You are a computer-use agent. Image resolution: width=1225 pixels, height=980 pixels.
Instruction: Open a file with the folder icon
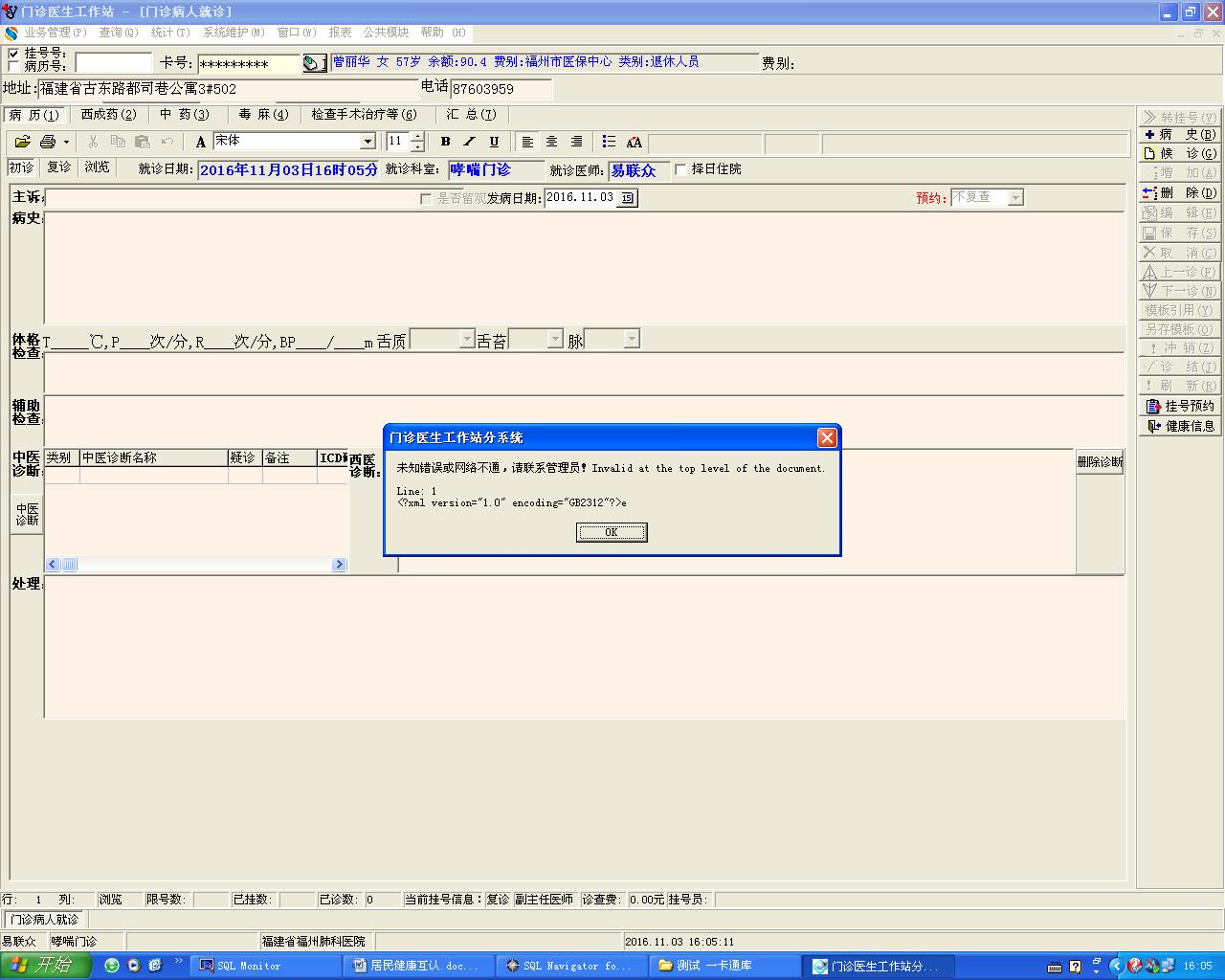(23, 142)
